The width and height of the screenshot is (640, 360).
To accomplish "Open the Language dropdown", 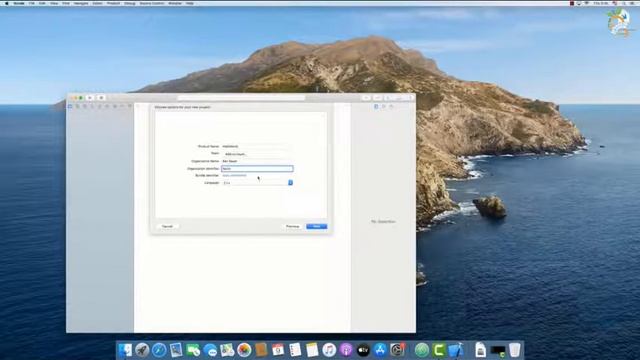I will 257,183.
